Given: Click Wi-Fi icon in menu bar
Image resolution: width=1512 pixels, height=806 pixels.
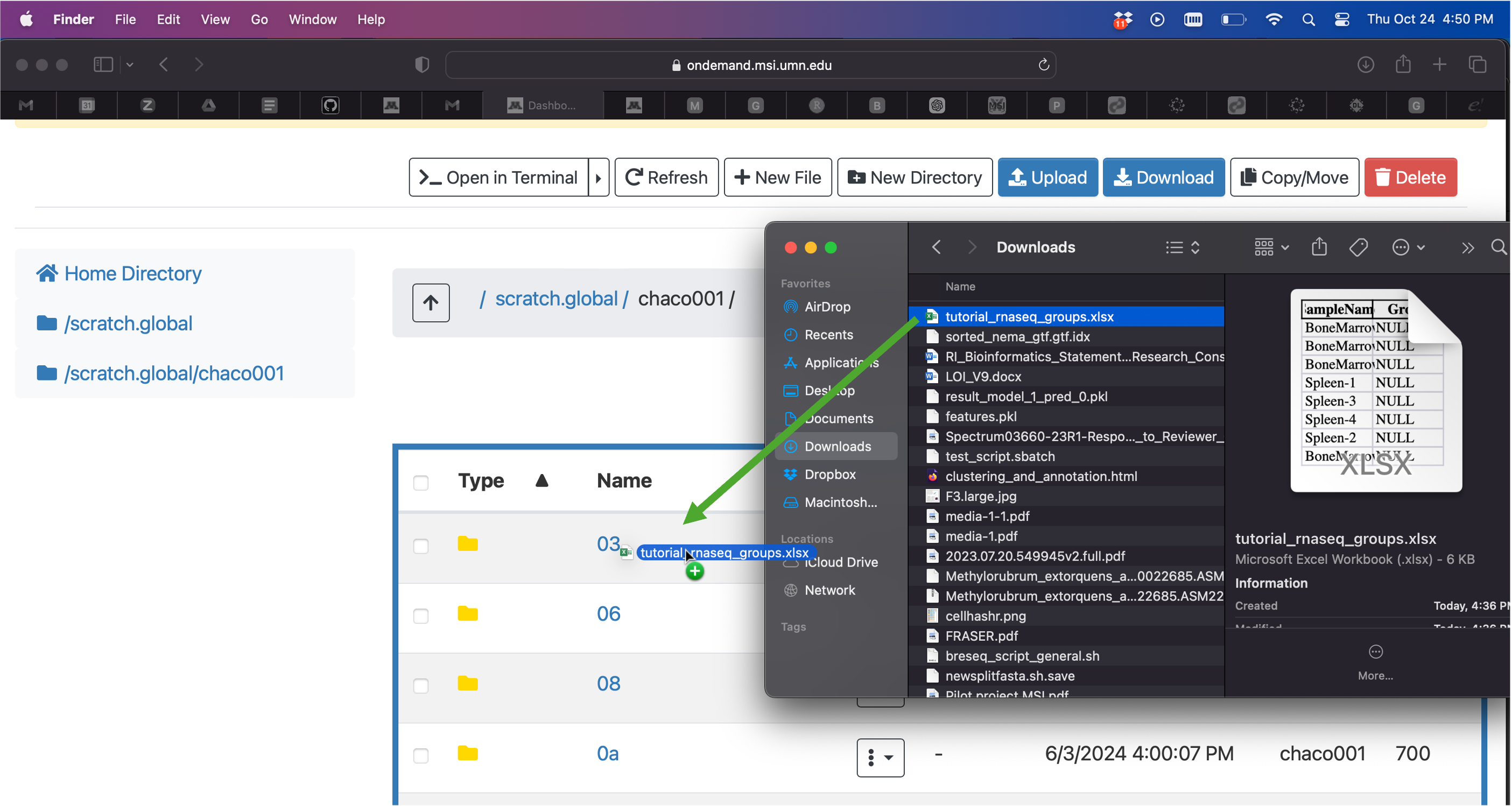Looking at the screenshot, I should point(1274,19).
